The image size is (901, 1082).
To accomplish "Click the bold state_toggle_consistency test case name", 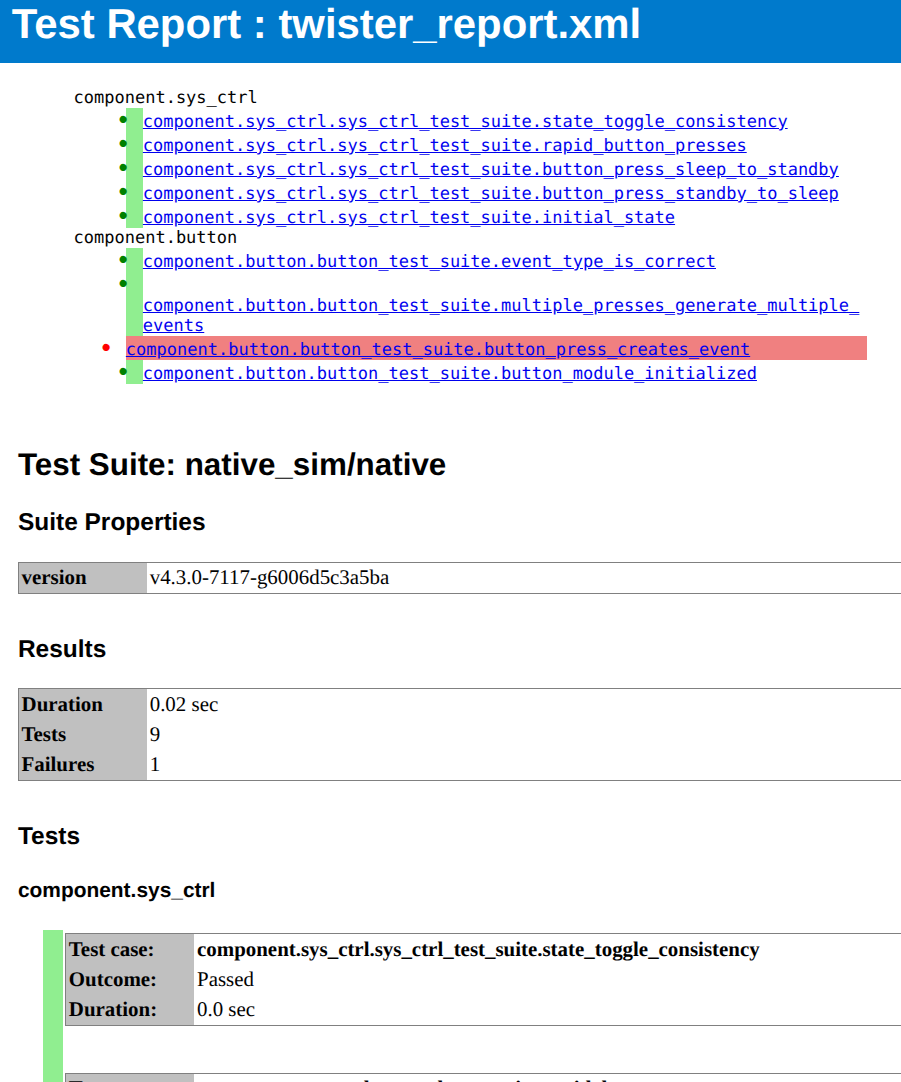I will point(477,950).
